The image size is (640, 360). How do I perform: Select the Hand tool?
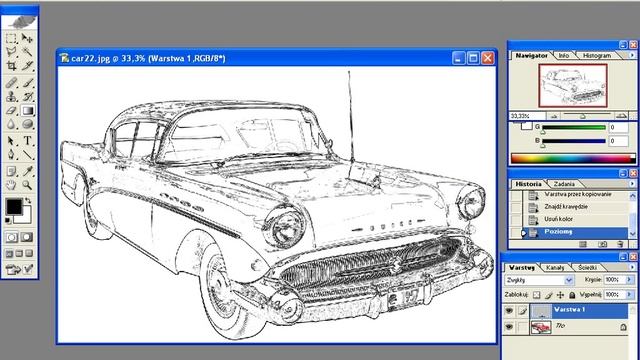click(x=11, y=185)
